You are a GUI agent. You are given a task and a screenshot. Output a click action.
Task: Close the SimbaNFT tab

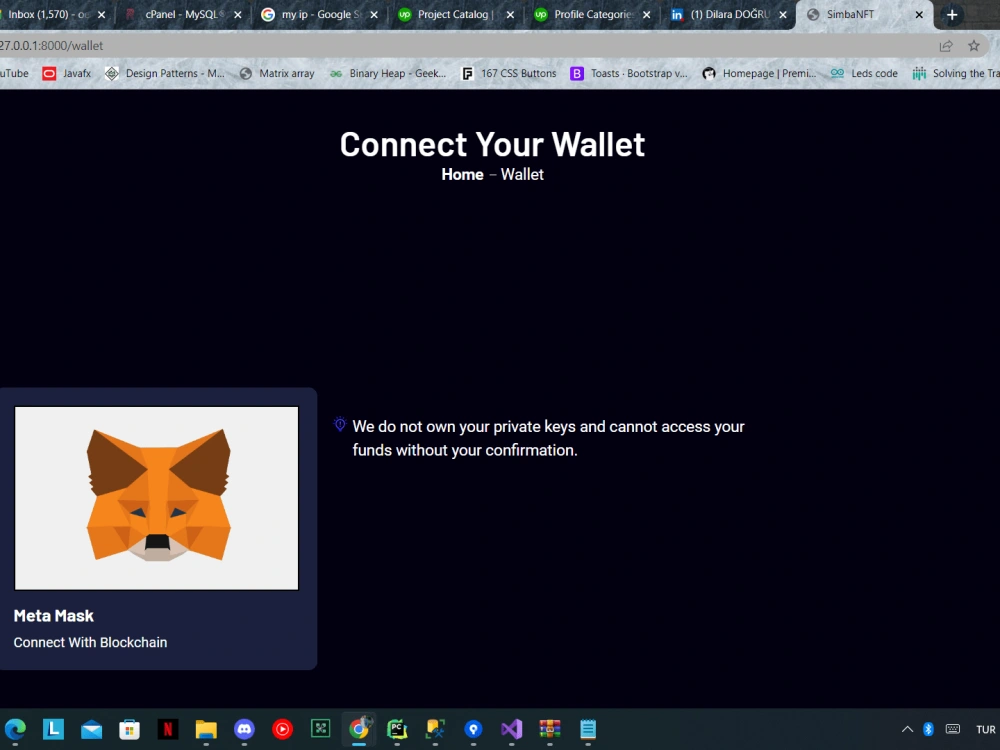(x=919, y=14)
